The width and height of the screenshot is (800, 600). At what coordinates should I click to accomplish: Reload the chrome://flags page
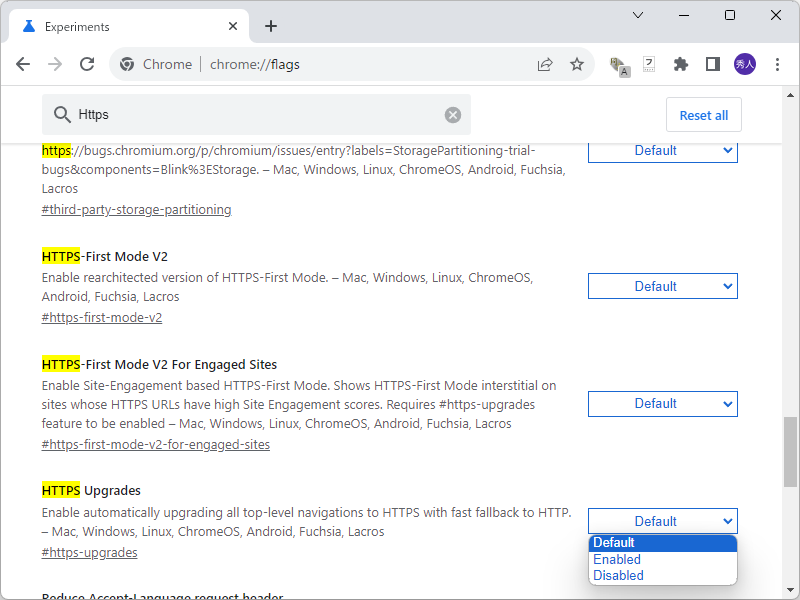87,64
